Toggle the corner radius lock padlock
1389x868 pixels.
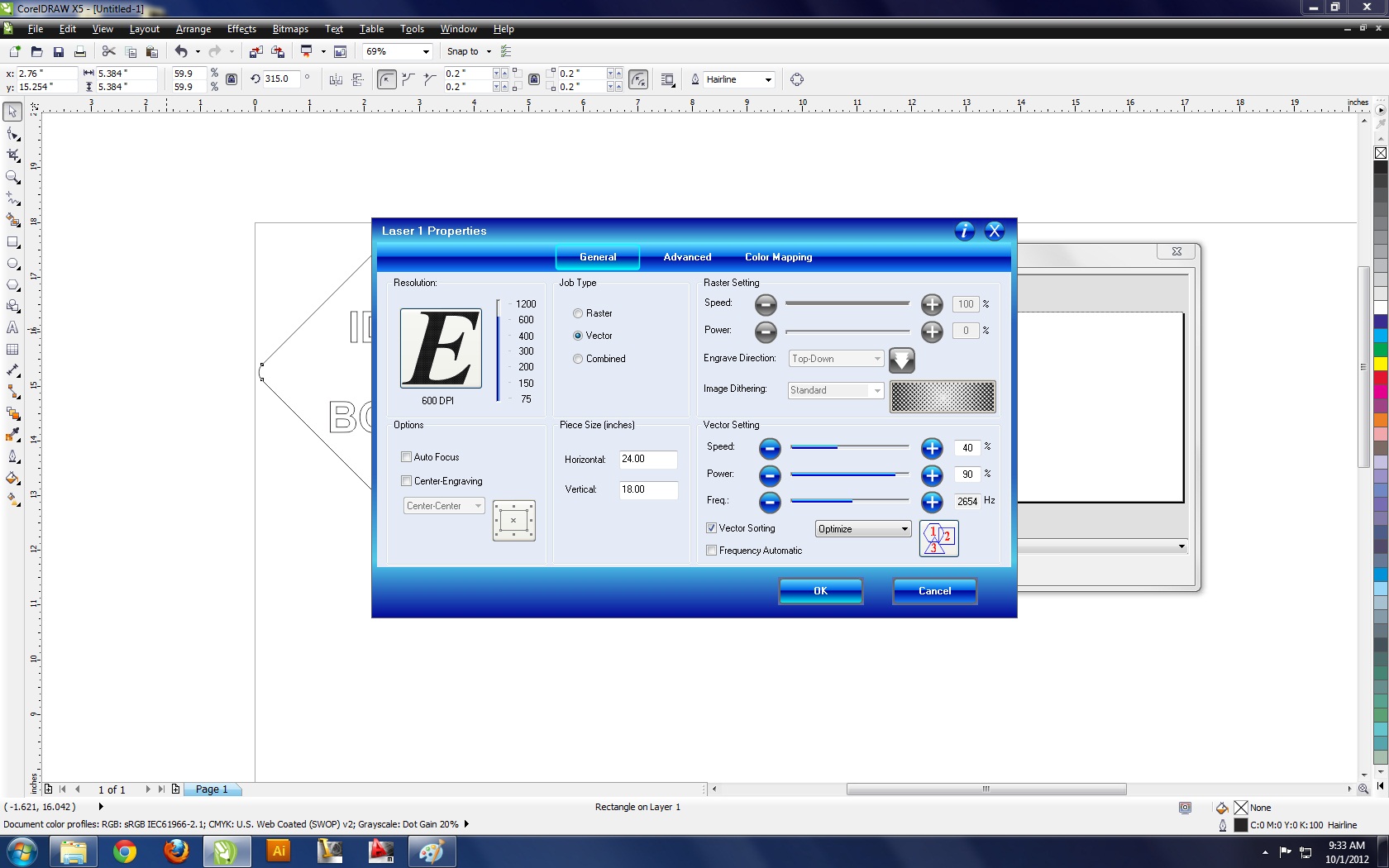point(534,79)
